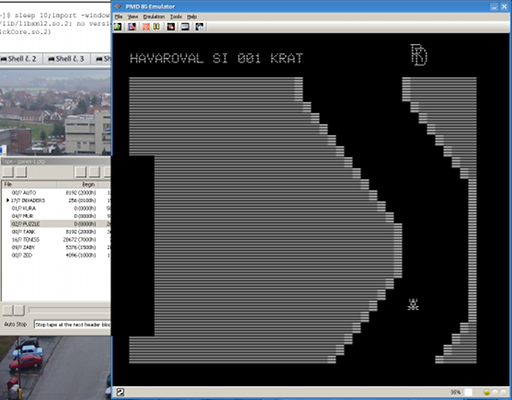
Task: Click the tape position slider in Tape window
Action: tap(69, 310)
